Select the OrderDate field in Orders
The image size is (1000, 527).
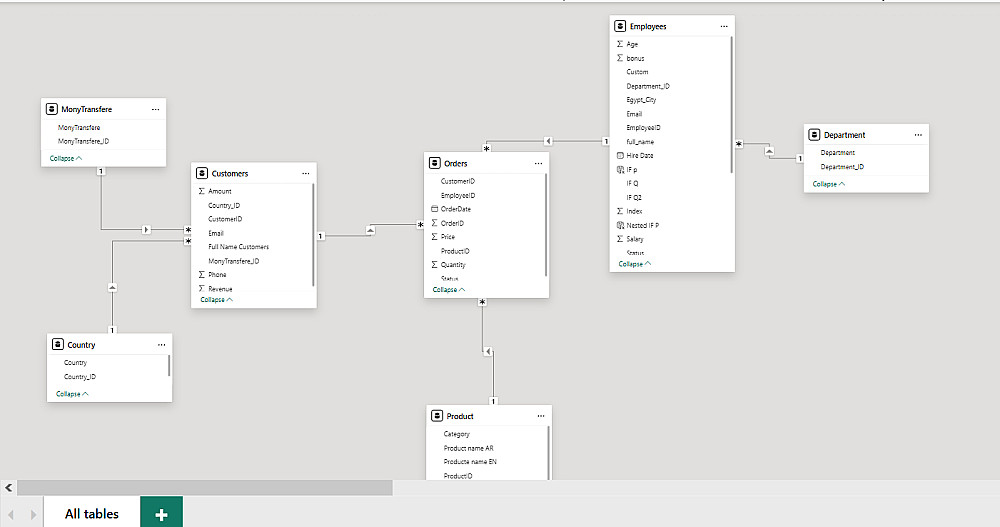(456, 209)
